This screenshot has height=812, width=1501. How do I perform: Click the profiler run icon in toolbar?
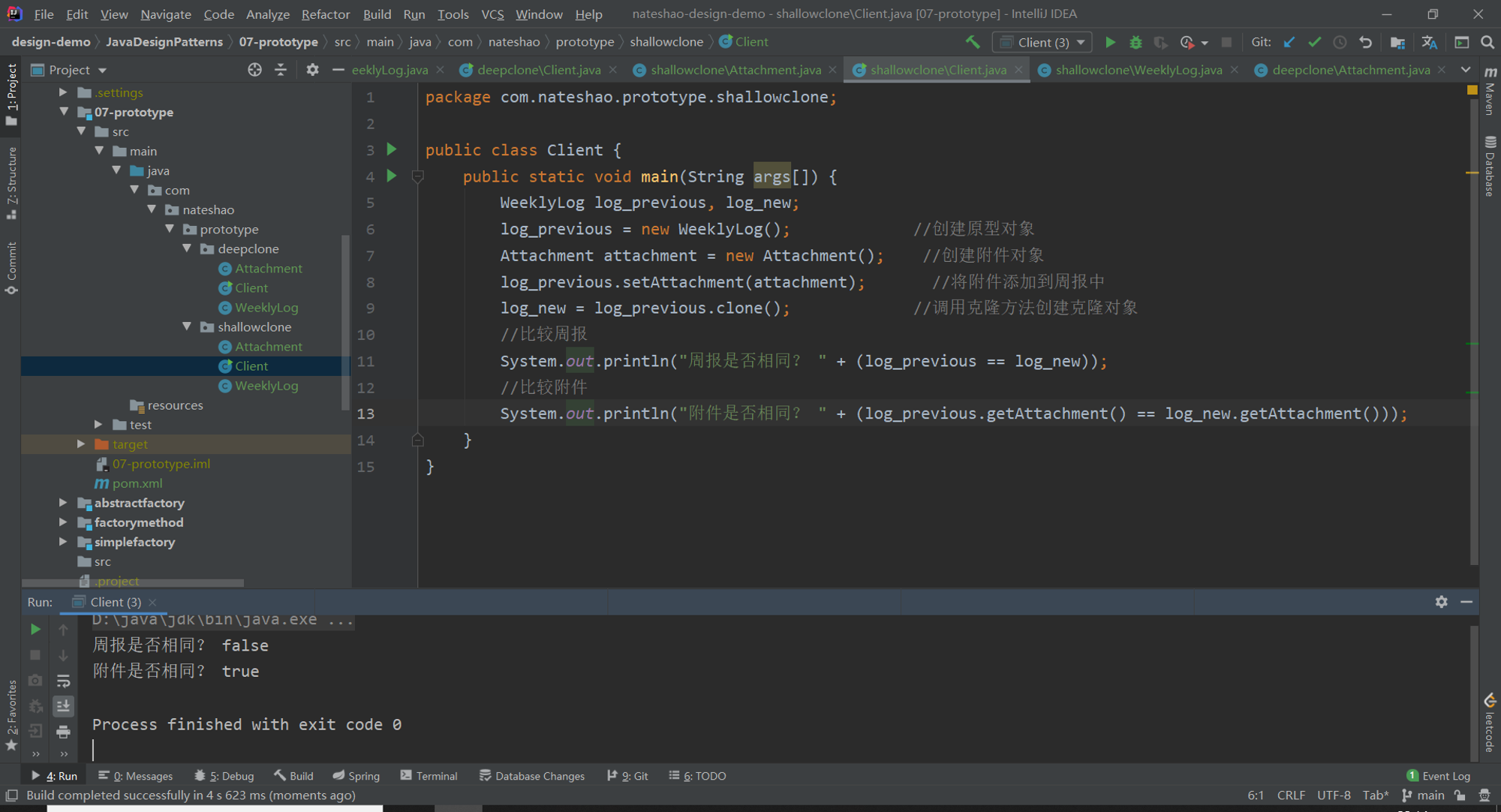(x=1187, y=42)
